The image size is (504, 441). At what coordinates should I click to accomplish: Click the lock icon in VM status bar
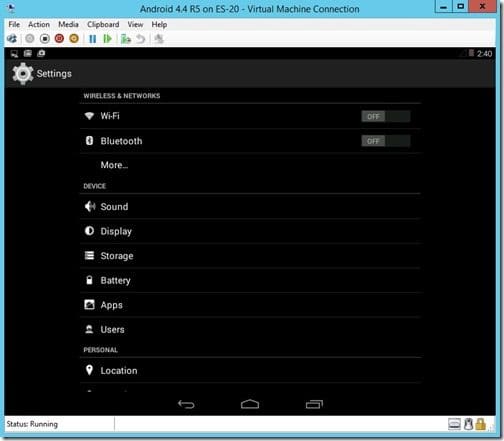(480, 424)
